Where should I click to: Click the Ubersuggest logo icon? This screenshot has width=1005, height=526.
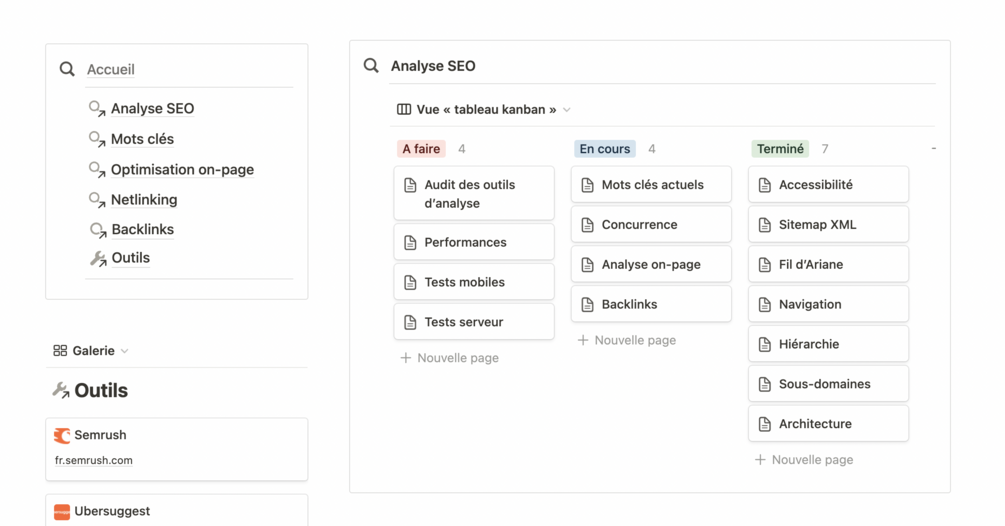[62, 511]
